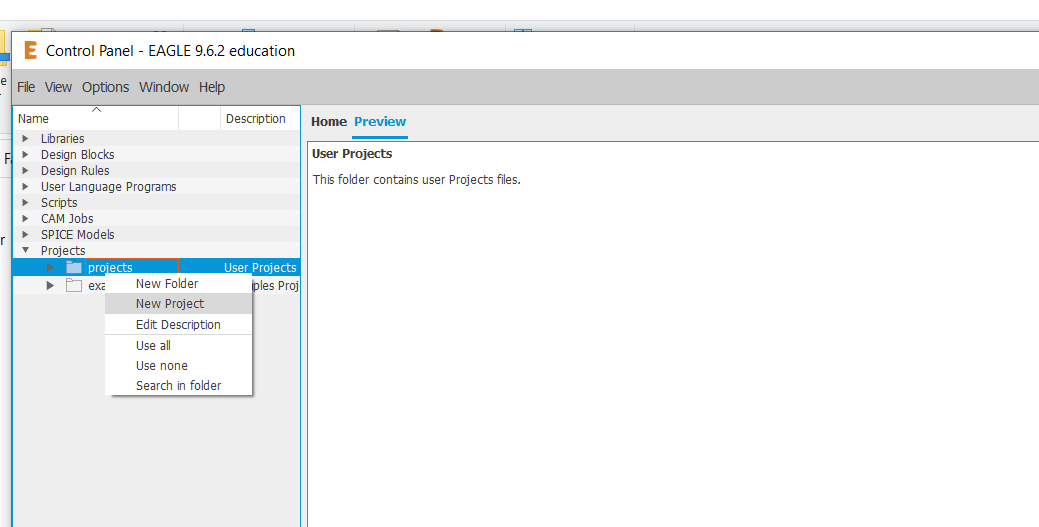Expand the Design Rules tree node

tap(26, 170)
